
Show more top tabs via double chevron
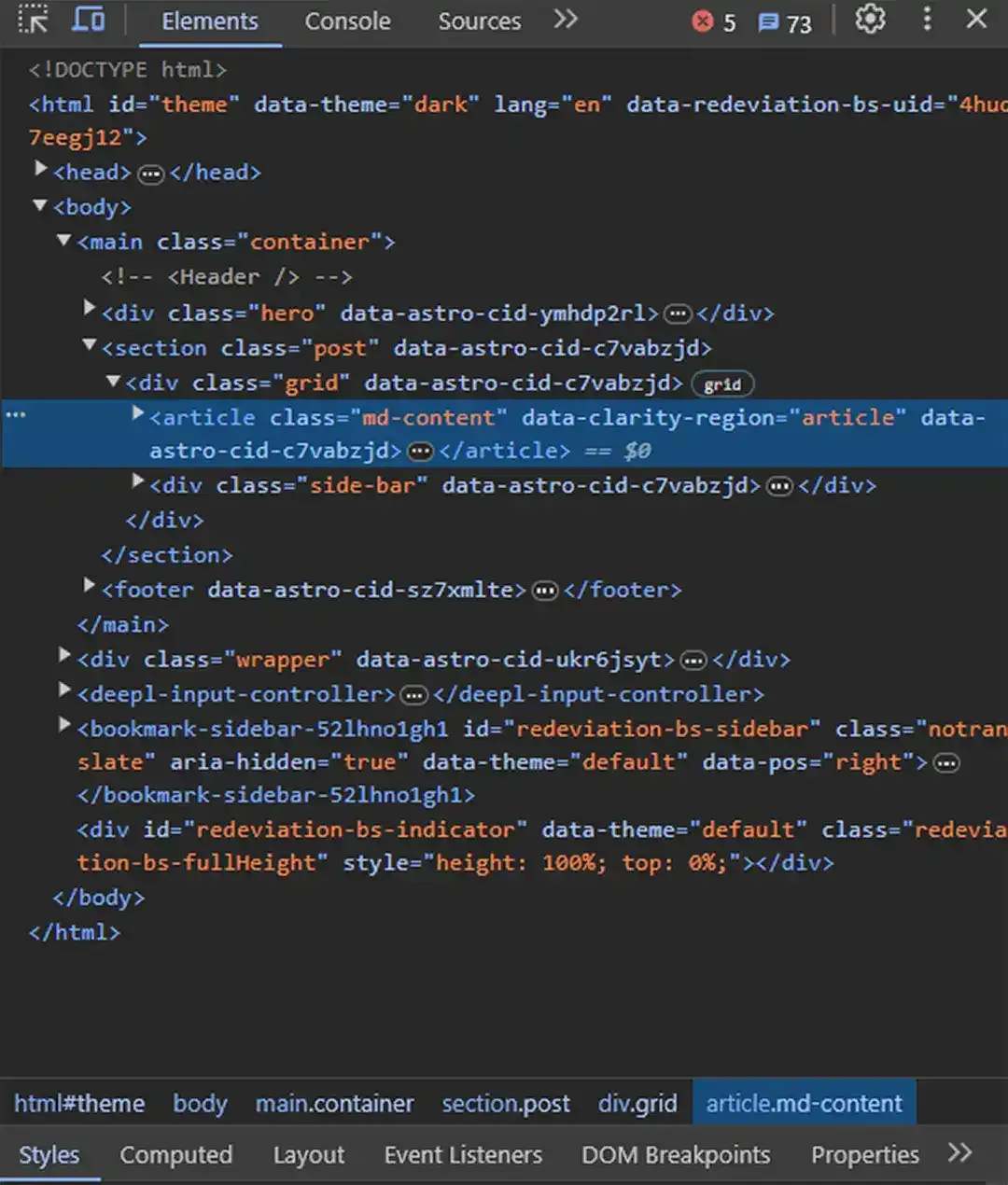tap(566, 20)
